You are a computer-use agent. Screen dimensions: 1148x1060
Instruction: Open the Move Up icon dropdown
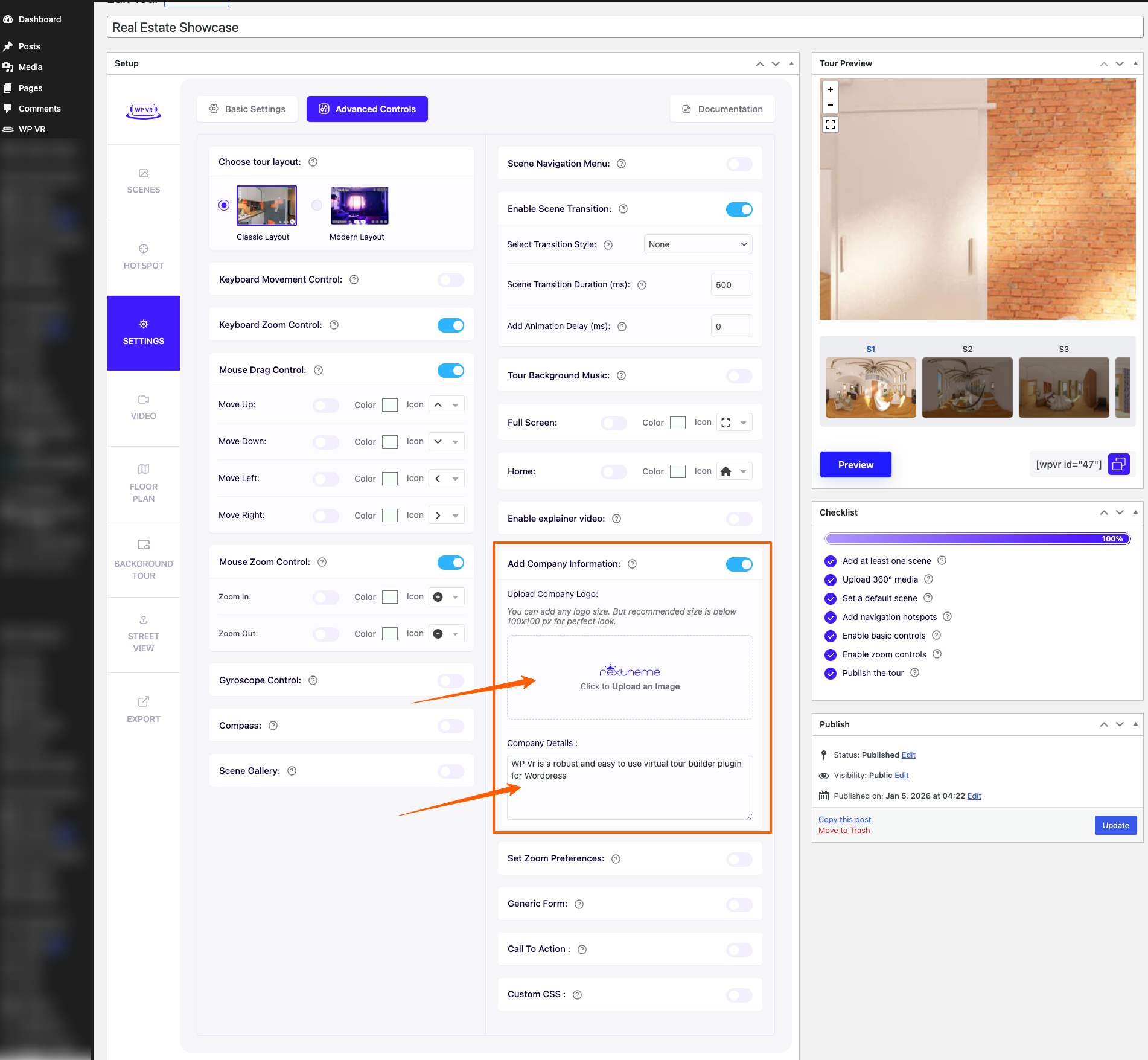pyautogui.click(x=447, y=405)
